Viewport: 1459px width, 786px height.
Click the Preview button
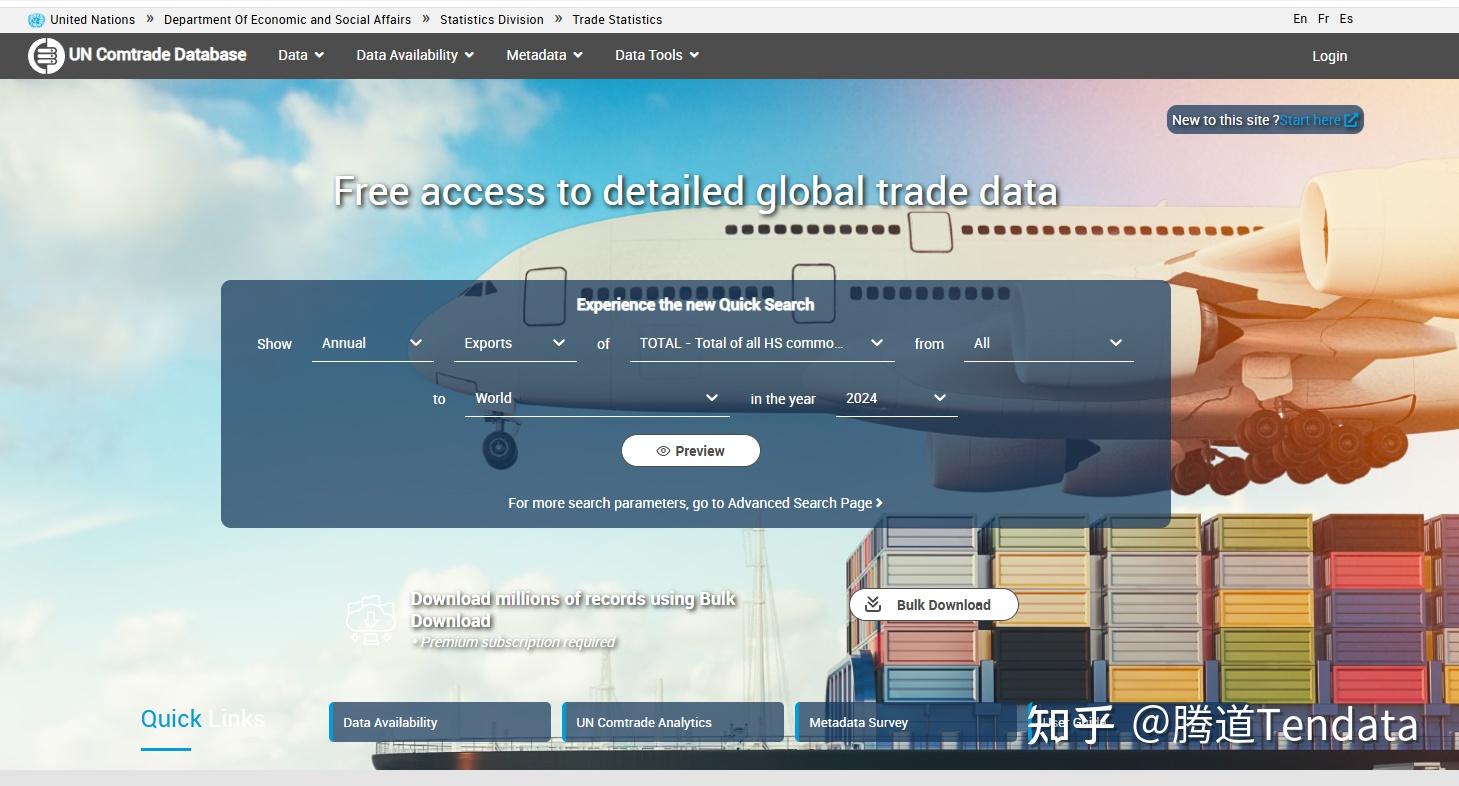[691, 451]
